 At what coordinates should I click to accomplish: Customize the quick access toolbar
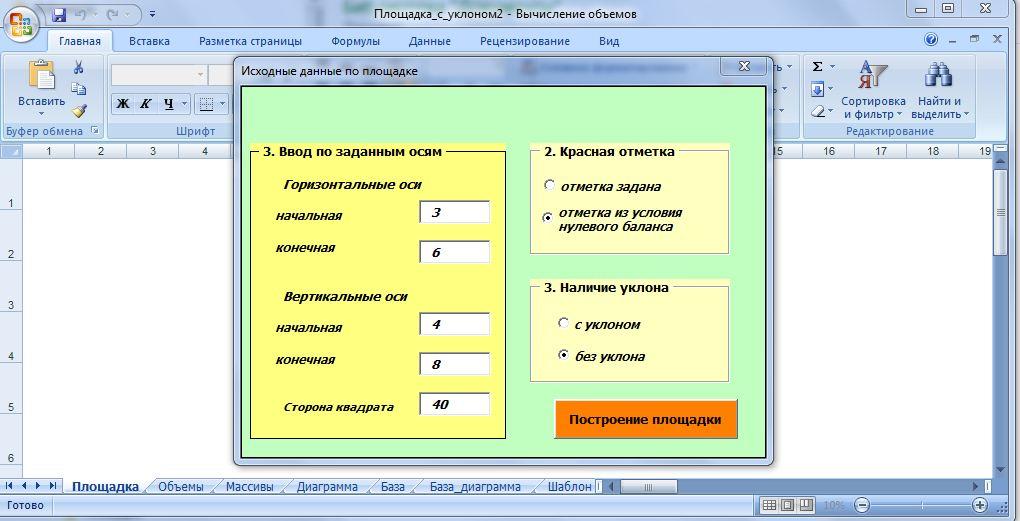pos(152,14)
